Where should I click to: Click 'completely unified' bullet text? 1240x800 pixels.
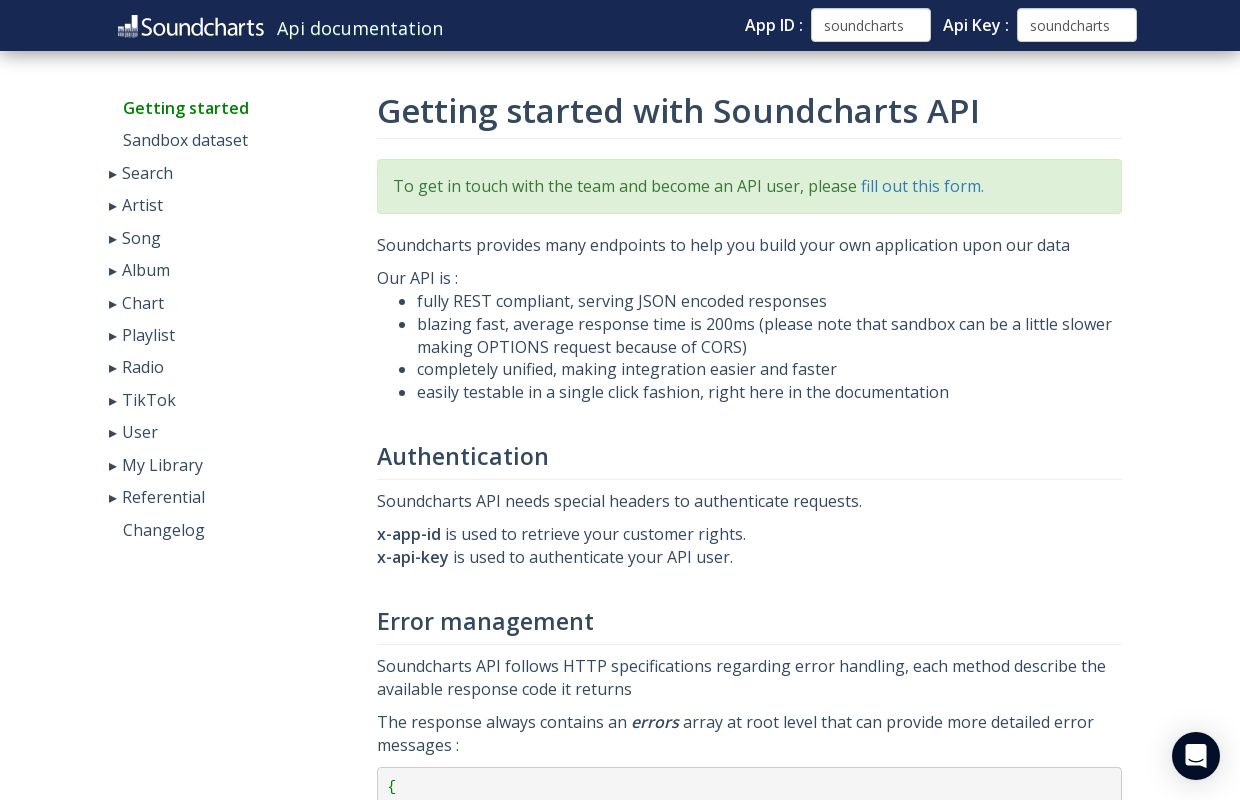627,369
